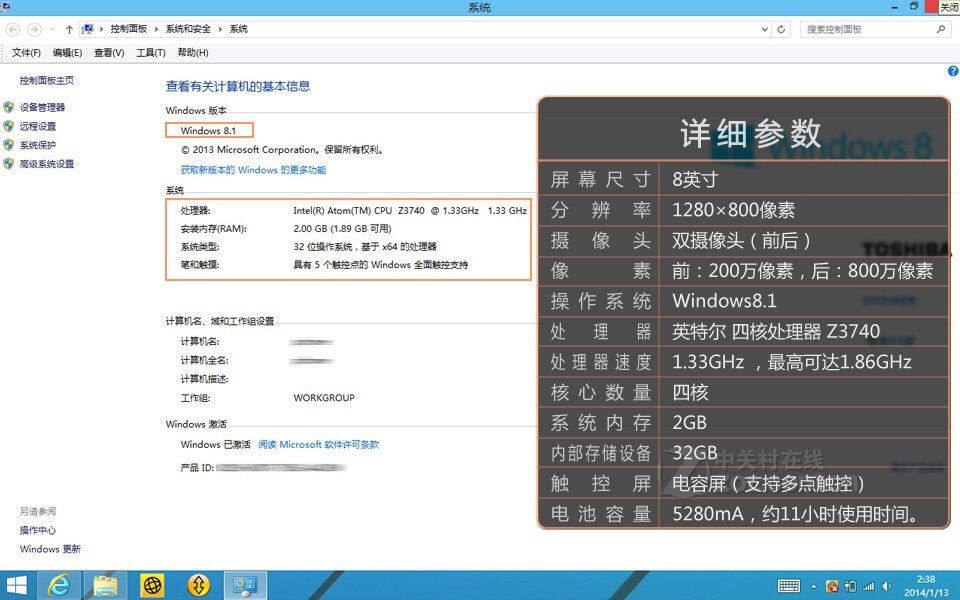Open the network signal tray icon
This screenshot has width=960, height=600.
pyautogui.click(x=868, y=587)
